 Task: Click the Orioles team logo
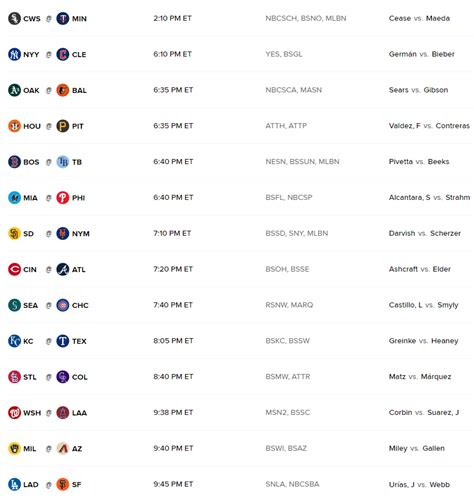pos(63,90)
